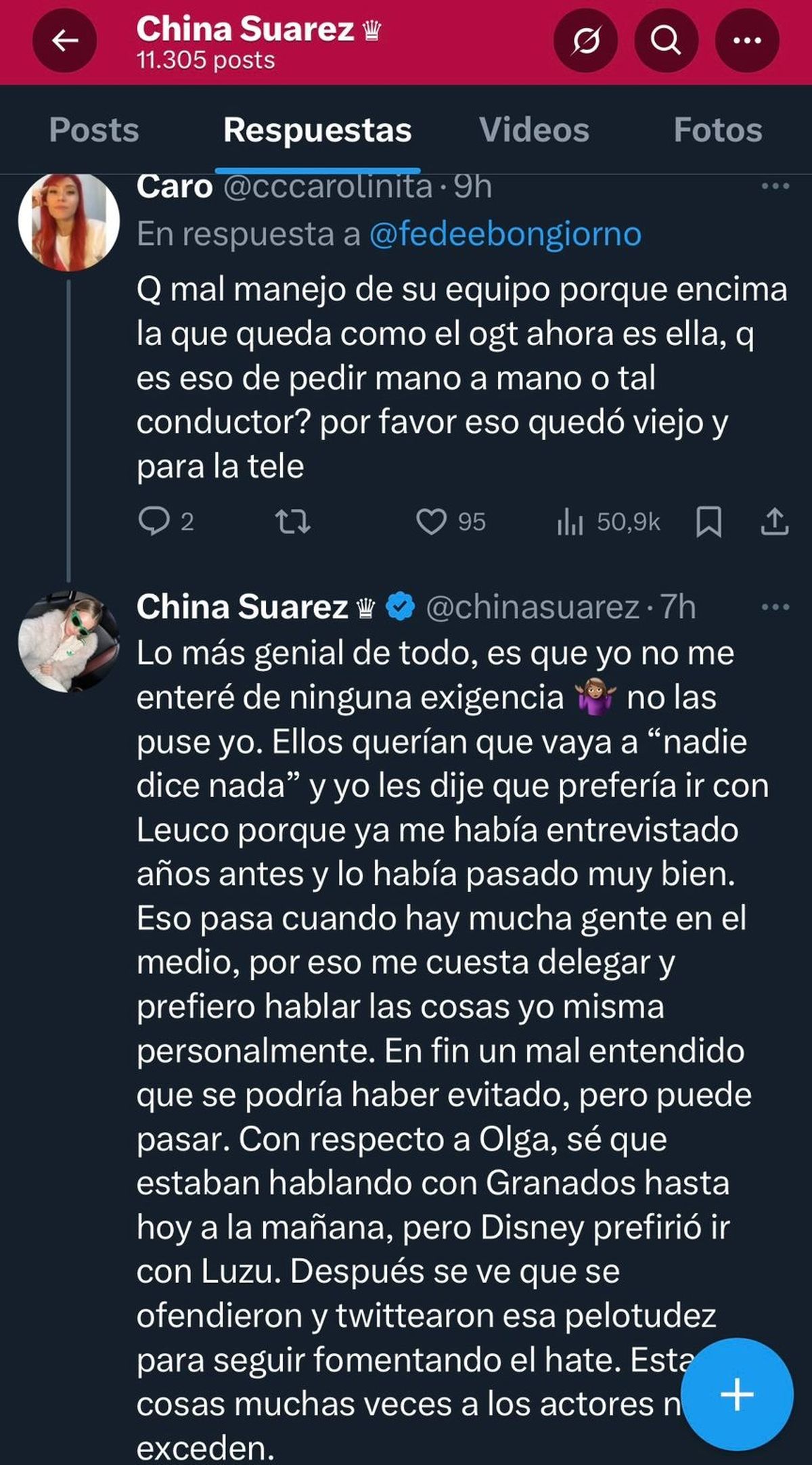Open more options on Caro's post
Viewport: 812px width, 1465px height.
775,186
